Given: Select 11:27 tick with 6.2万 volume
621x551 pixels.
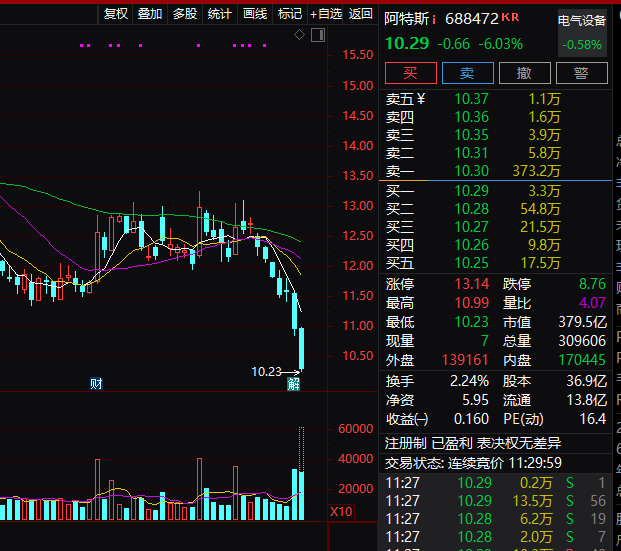Looking at the screenshot, I should (x=495, y=519).
